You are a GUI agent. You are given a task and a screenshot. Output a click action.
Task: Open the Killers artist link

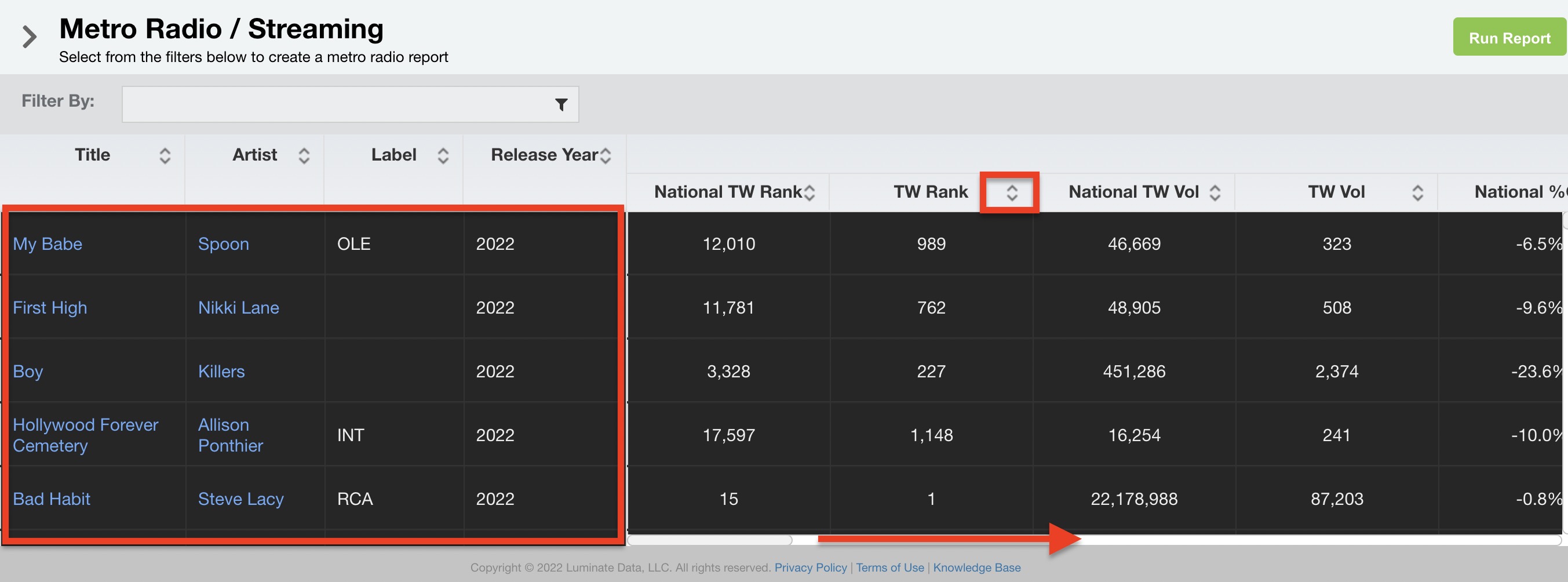coord(221,372)
